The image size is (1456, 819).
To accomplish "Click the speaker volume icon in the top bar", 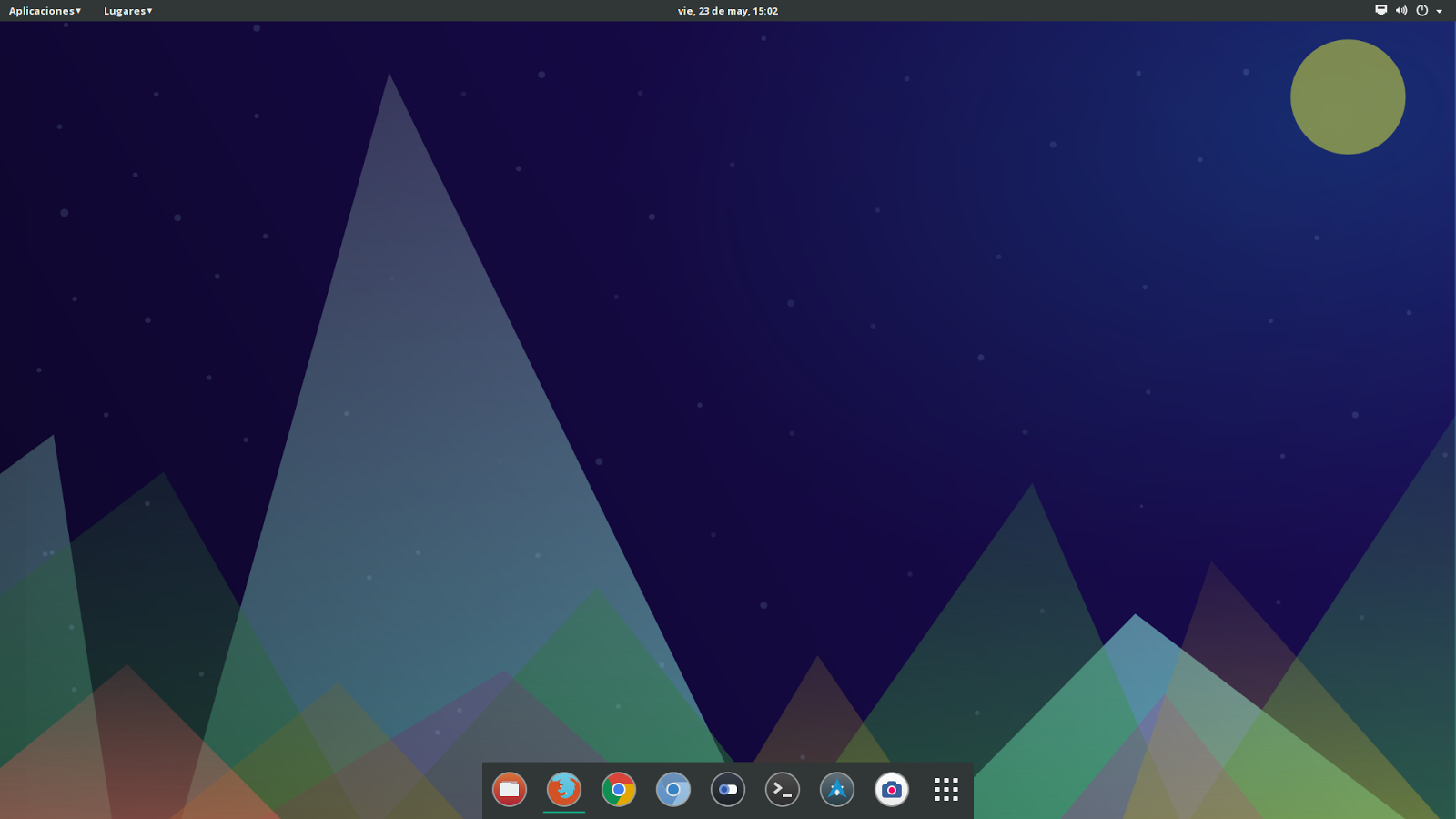I will click(x=1400, y=11).
